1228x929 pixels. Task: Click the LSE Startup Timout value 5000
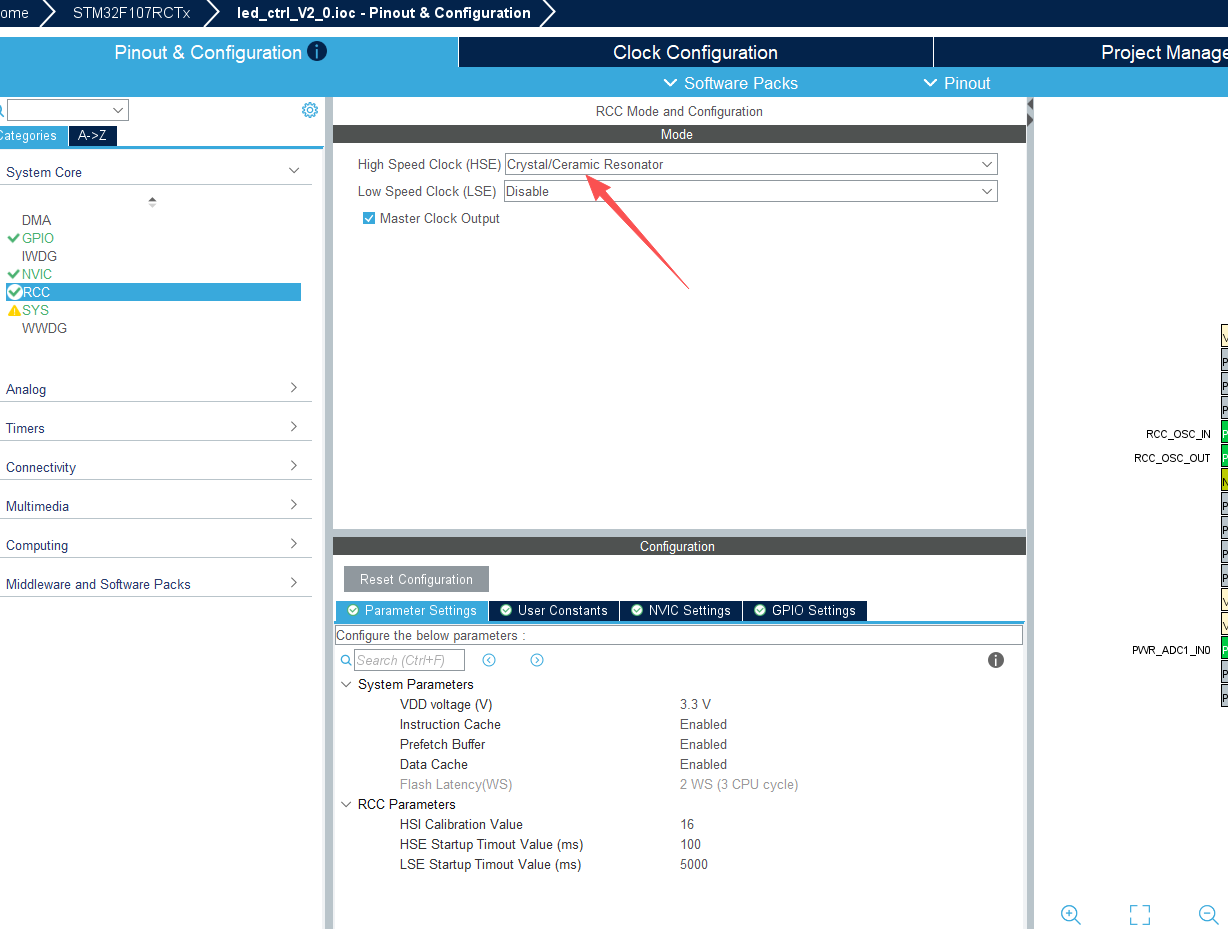(x=693, y=864)
